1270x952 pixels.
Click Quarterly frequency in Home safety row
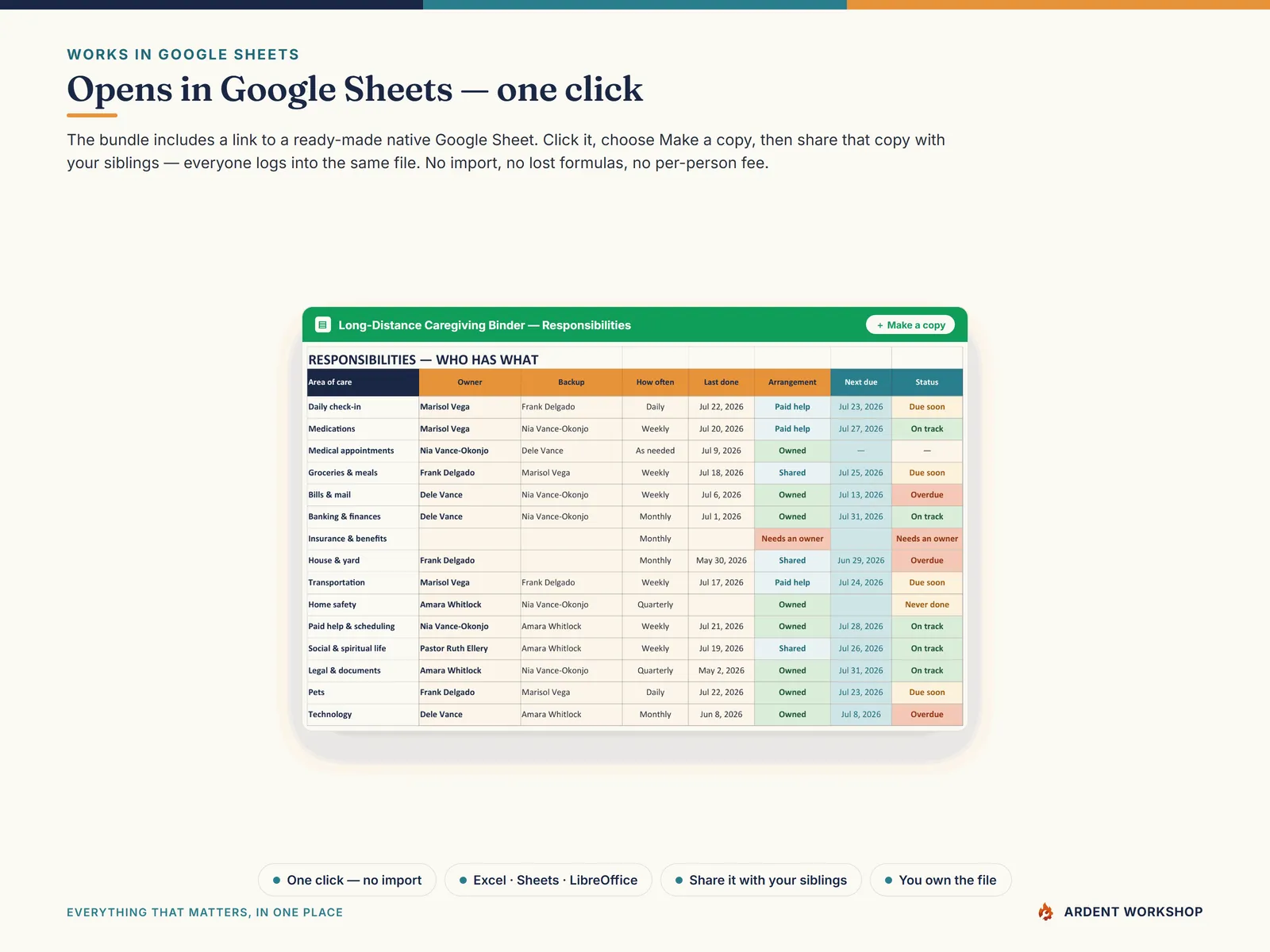coord(656,605)
